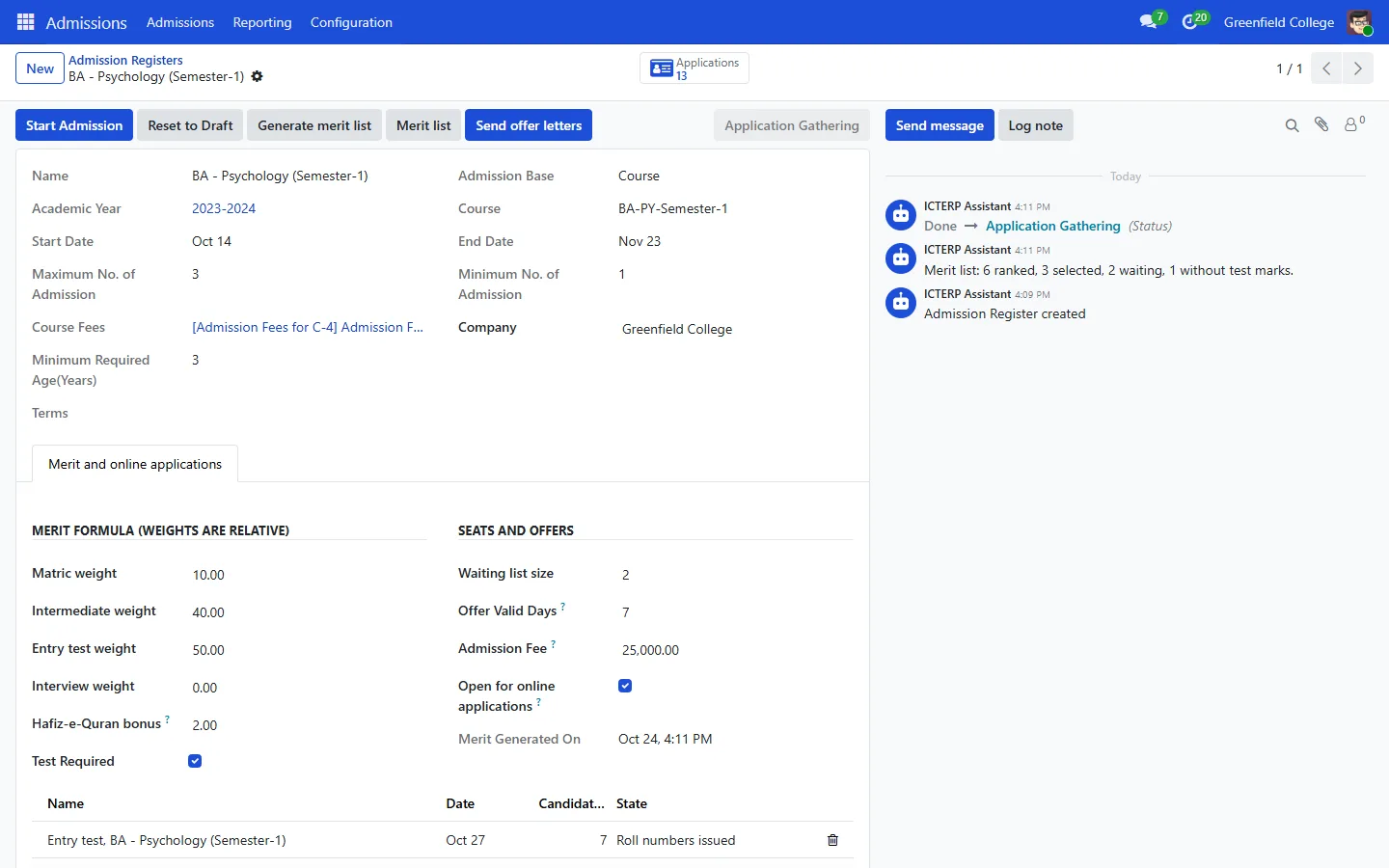1389x868 pixels.
Task: Show followers icon in chatter
Action: 1354,124
